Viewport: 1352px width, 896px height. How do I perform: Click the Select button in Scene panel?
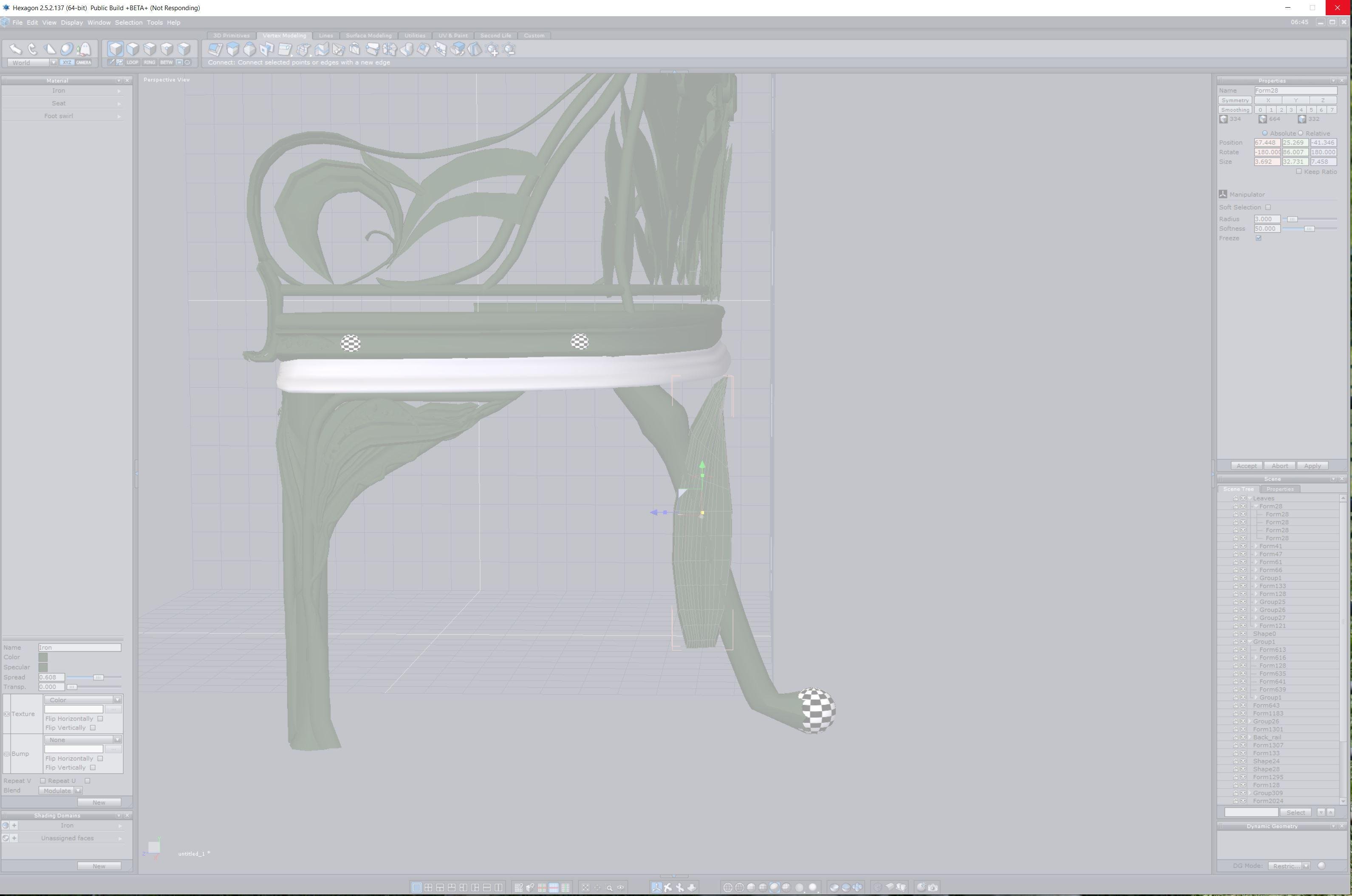click(x=1295, y=813)
